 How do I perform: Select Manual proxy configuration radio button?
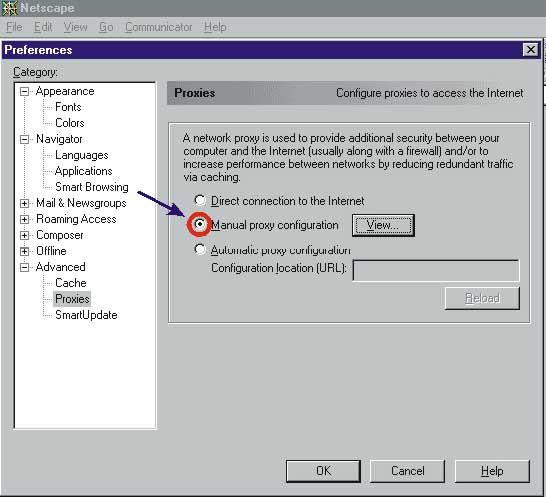[x=200, y=224]
